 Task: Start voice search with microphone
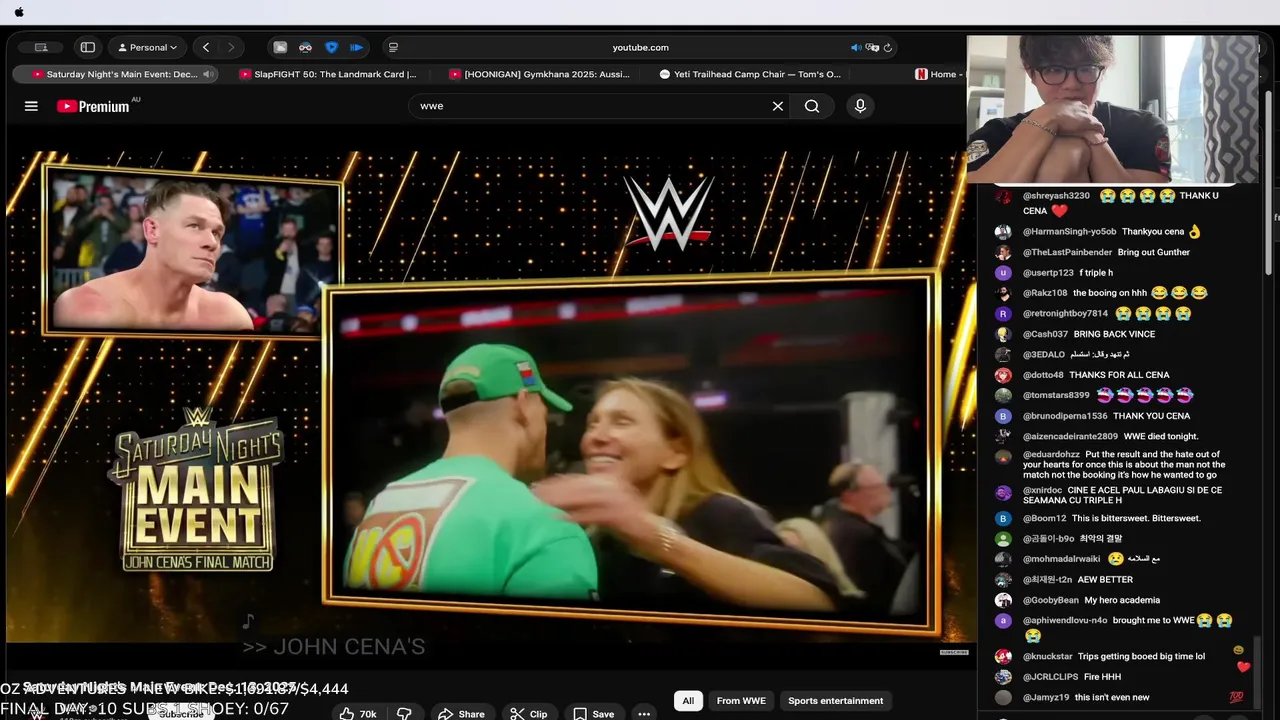point(860,106)
